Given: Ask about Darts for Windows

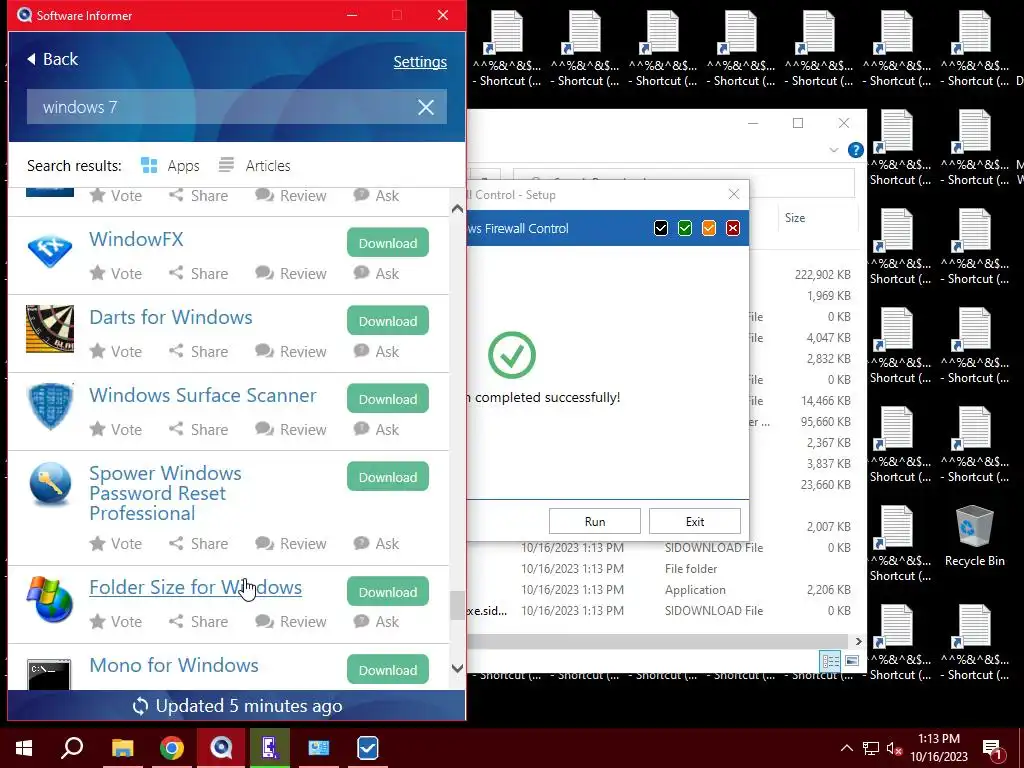Looking at the screenshot, I should point(376,351).
